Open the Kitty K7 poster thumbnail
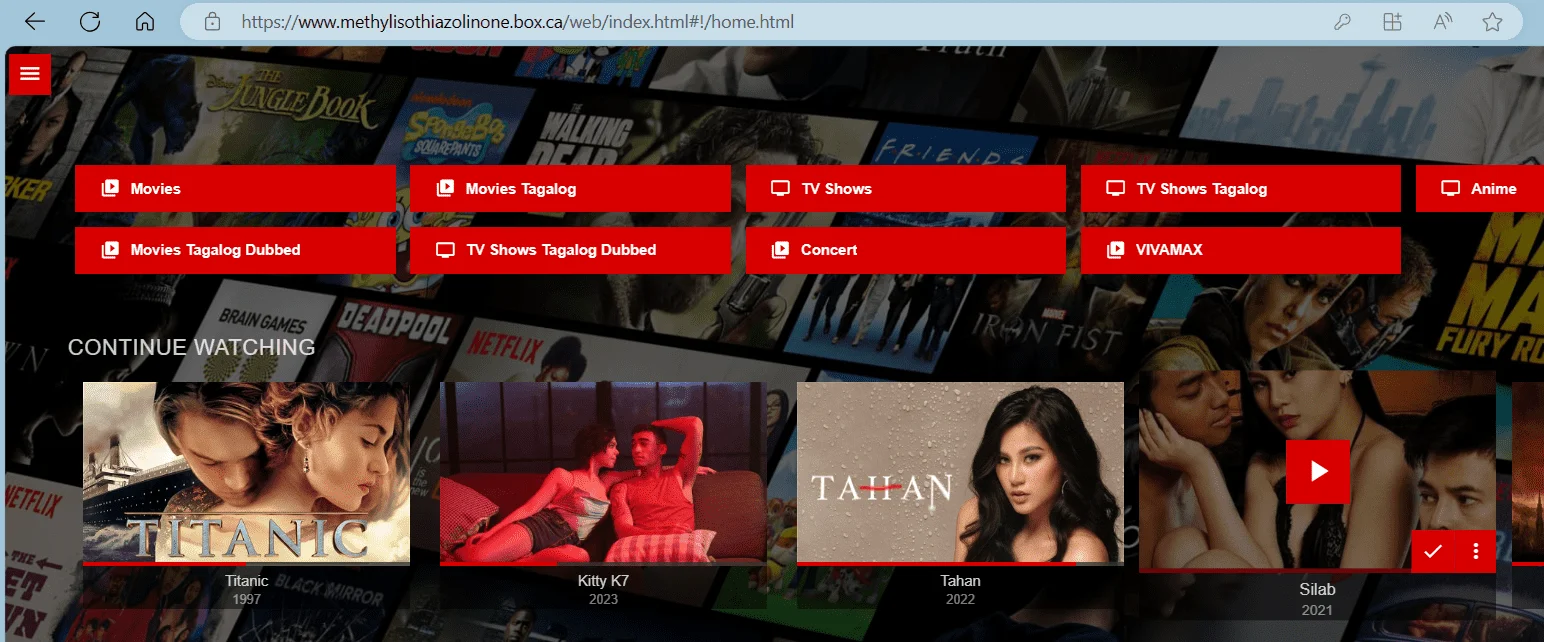The image size is (1544, 642). pyautogui.click(x=603, y=472)
